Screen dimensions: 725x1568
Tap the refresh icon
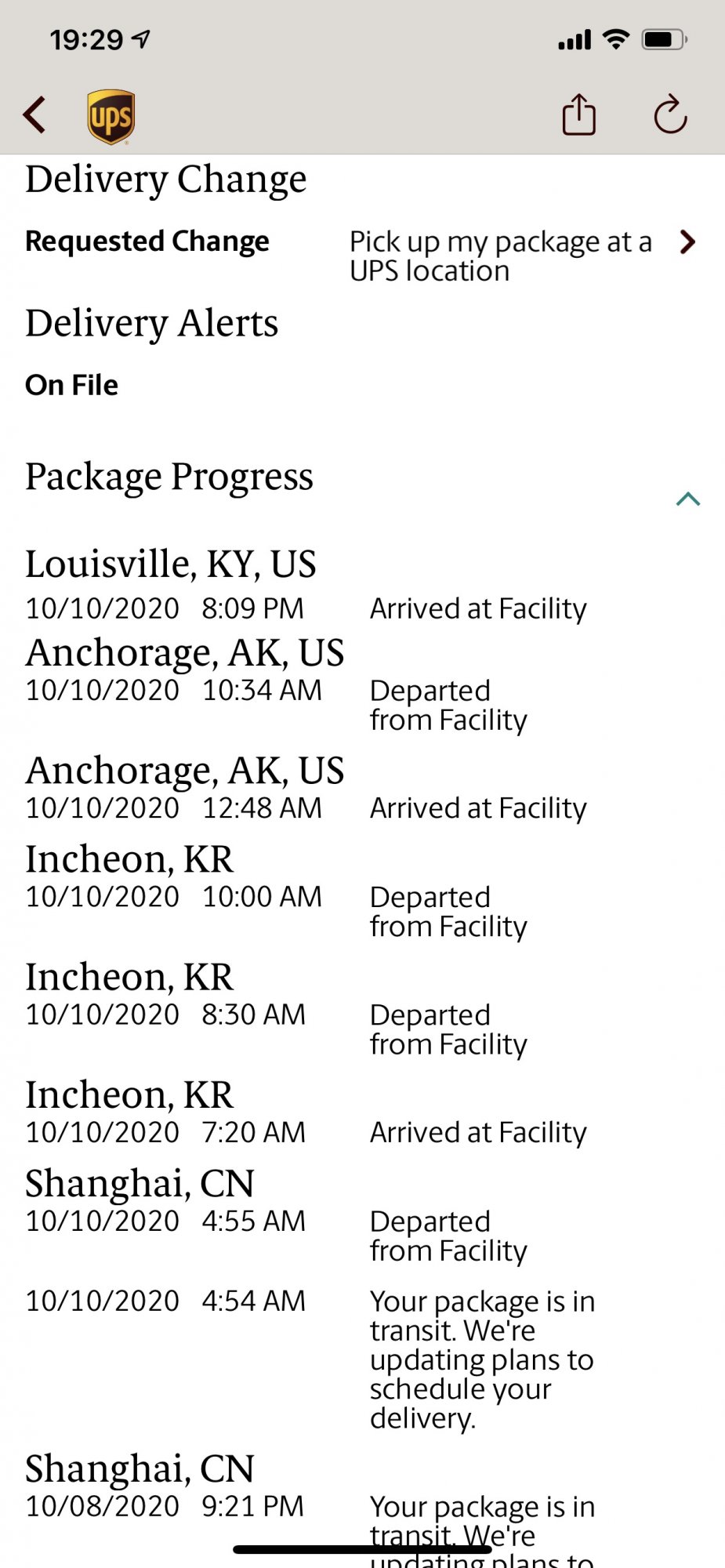point(671,114)
